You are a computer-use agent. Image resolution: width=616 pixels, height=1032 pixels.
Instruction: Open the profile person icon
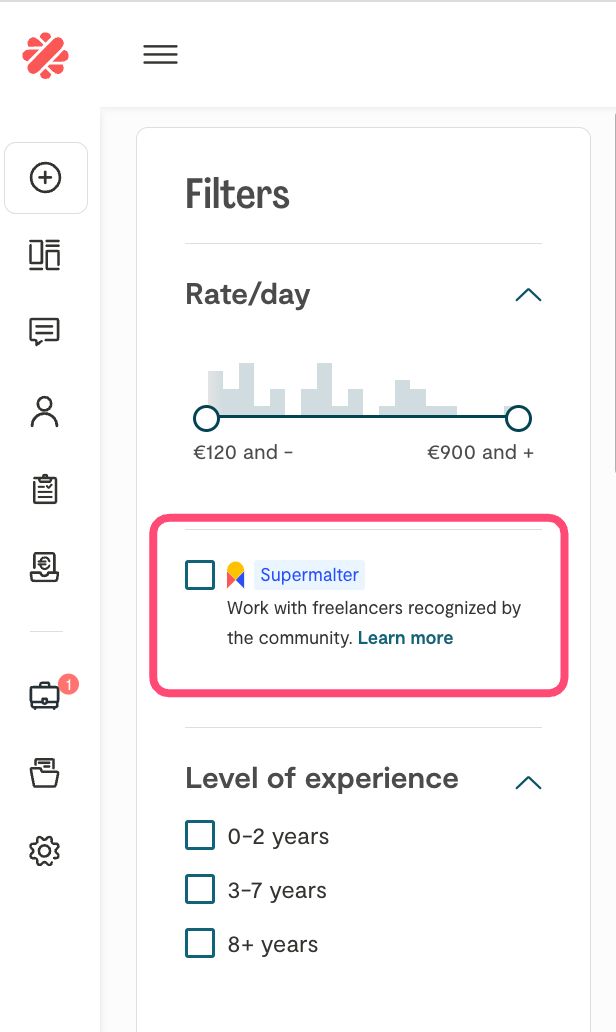point(45,411)
